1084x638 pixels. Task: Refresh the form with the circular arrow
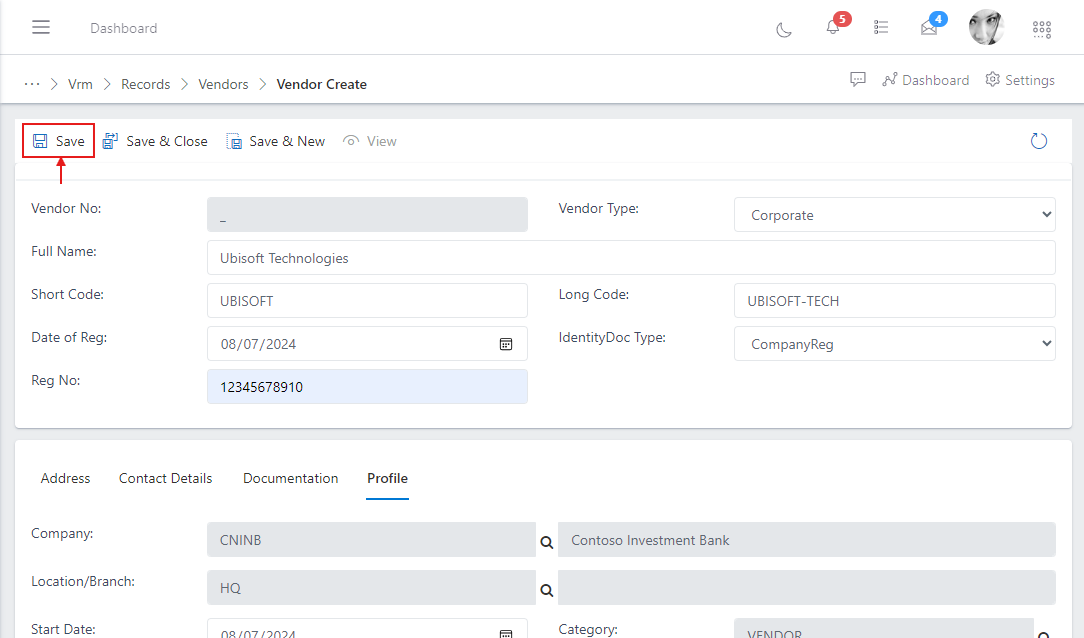pos(1038,140)
